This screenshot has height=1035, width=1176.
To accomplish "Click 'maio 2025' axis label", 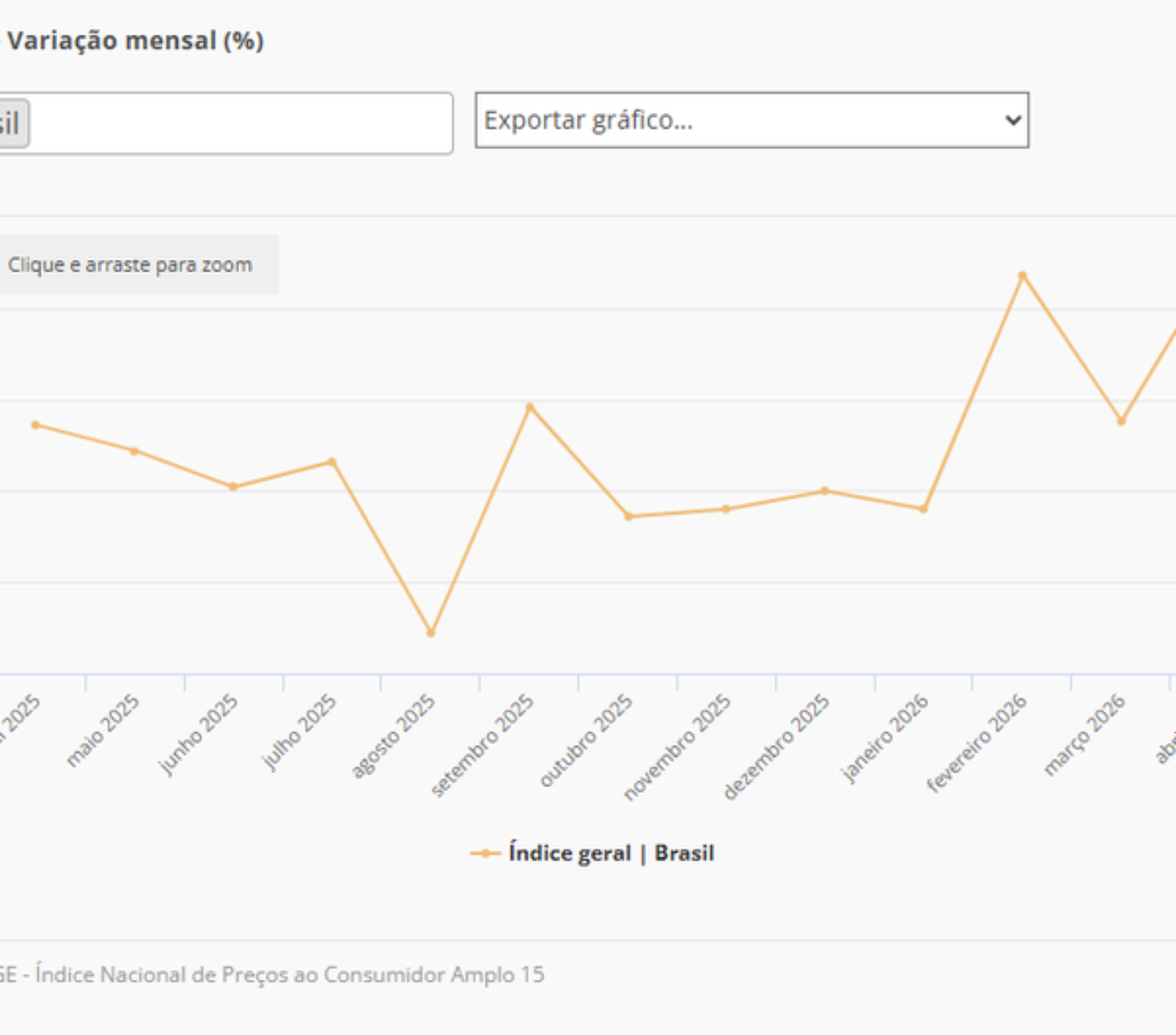I will click(x=103, y=731).
